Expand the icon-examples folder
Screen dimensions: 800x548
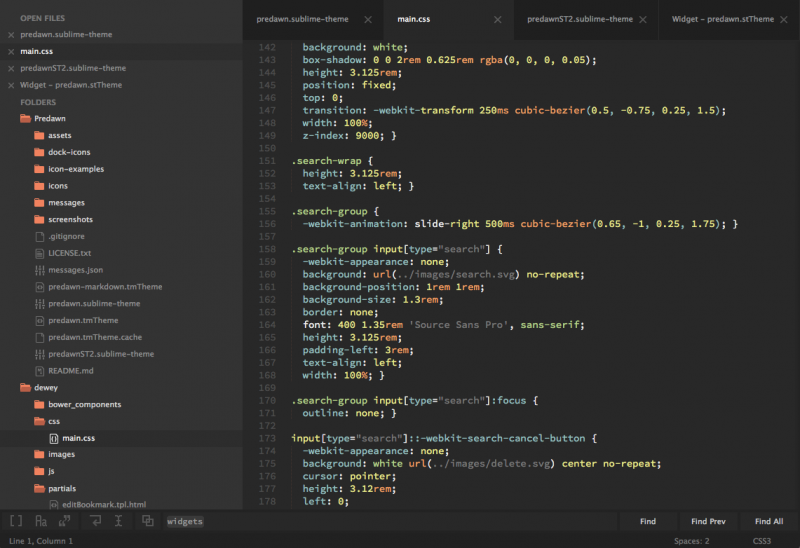[39, 169]
